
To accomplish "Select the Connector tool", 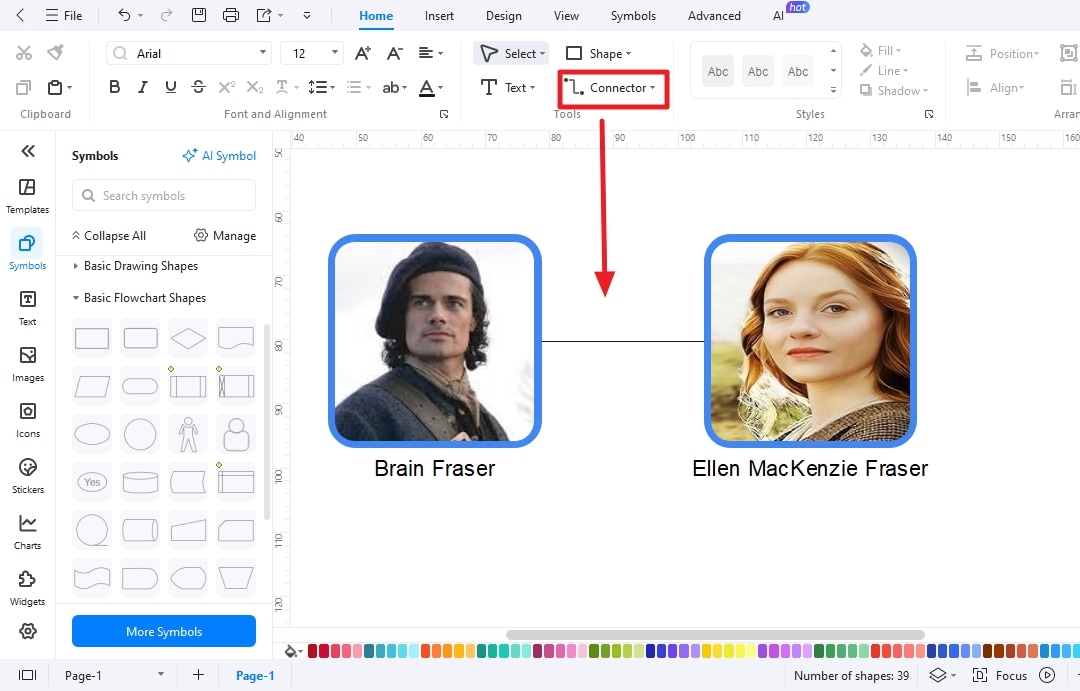I will click(611, 88).
